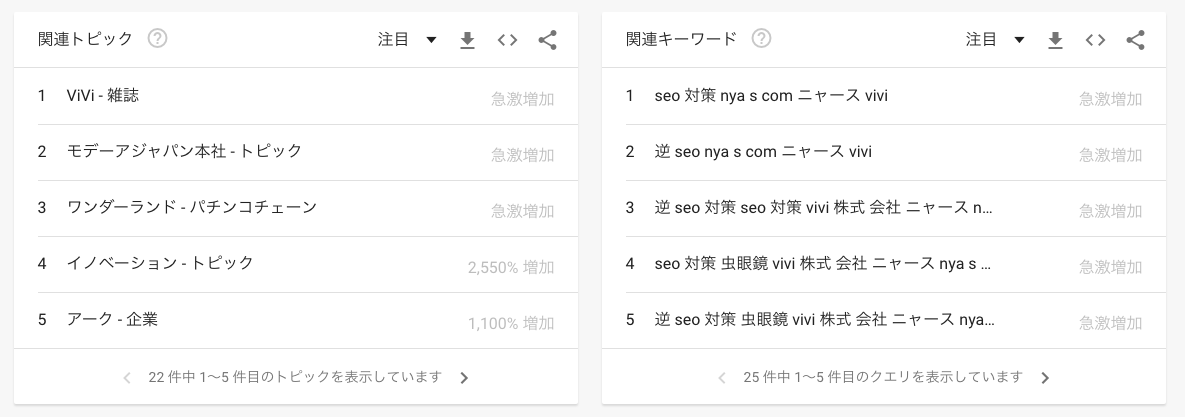This screenshot has width=1185, height=417.
Task: Open 注目 dropdown in 関連キーワード panel
Action: coord(995,39)
